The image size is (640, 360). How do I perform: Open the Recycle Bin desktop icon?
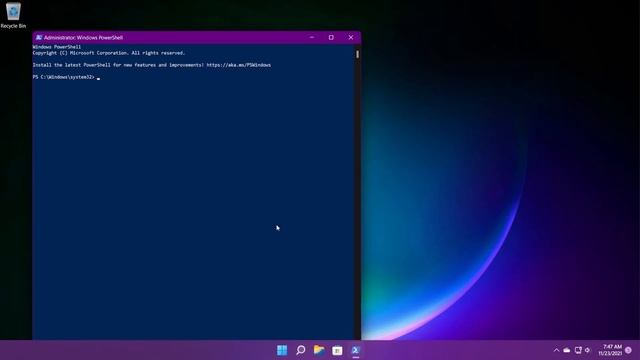pos(13,16)
